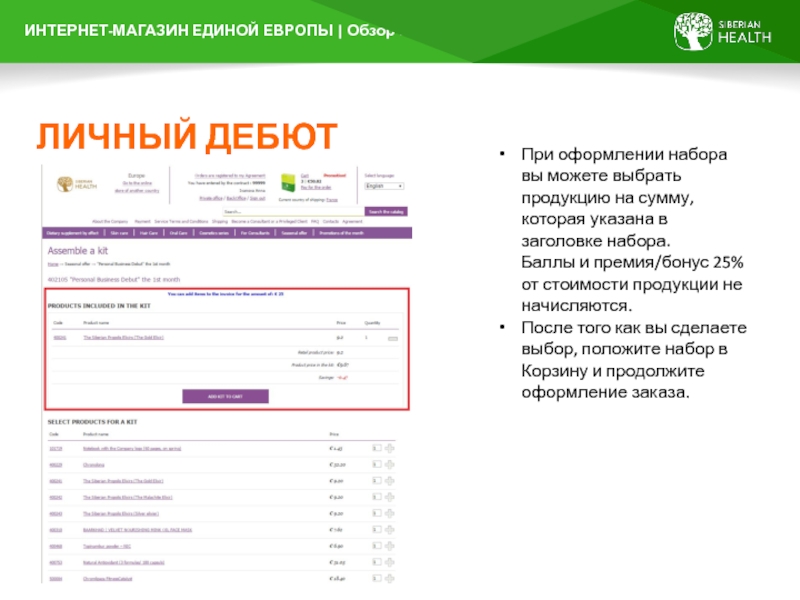Viewport: 800px width, 600px height.
Task: Click the Become a Consultant or Privileged Client link
Action: [269, 222]
